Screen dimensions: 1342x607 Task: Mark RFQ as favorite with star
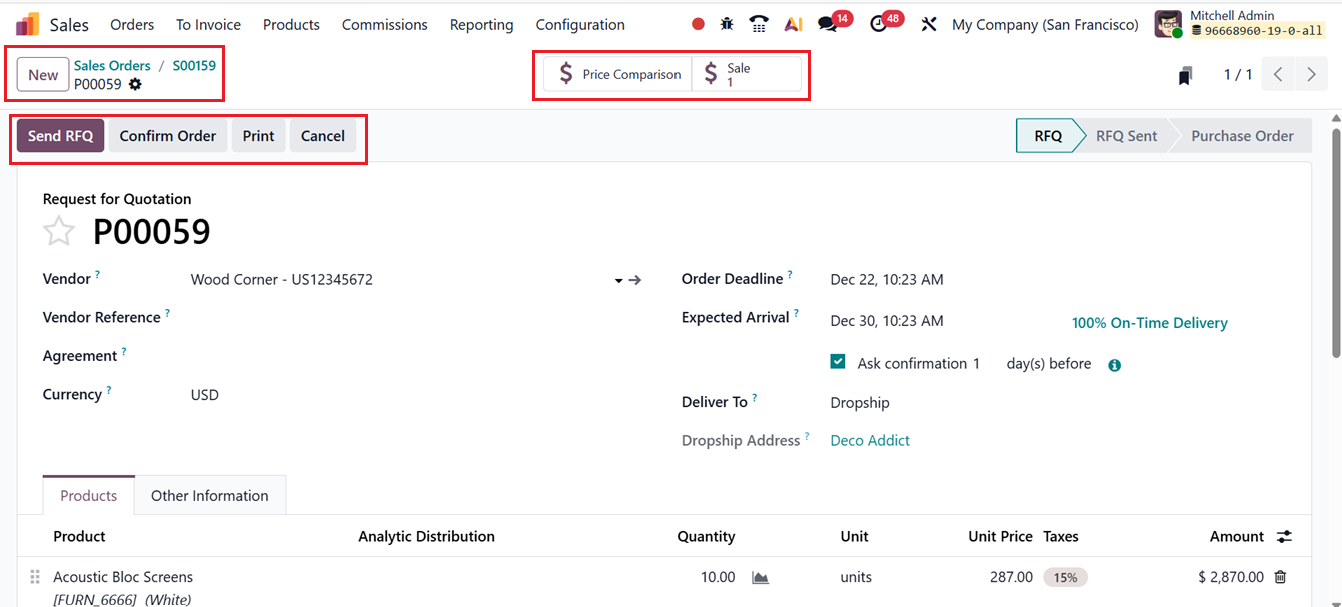coord(59,232)
